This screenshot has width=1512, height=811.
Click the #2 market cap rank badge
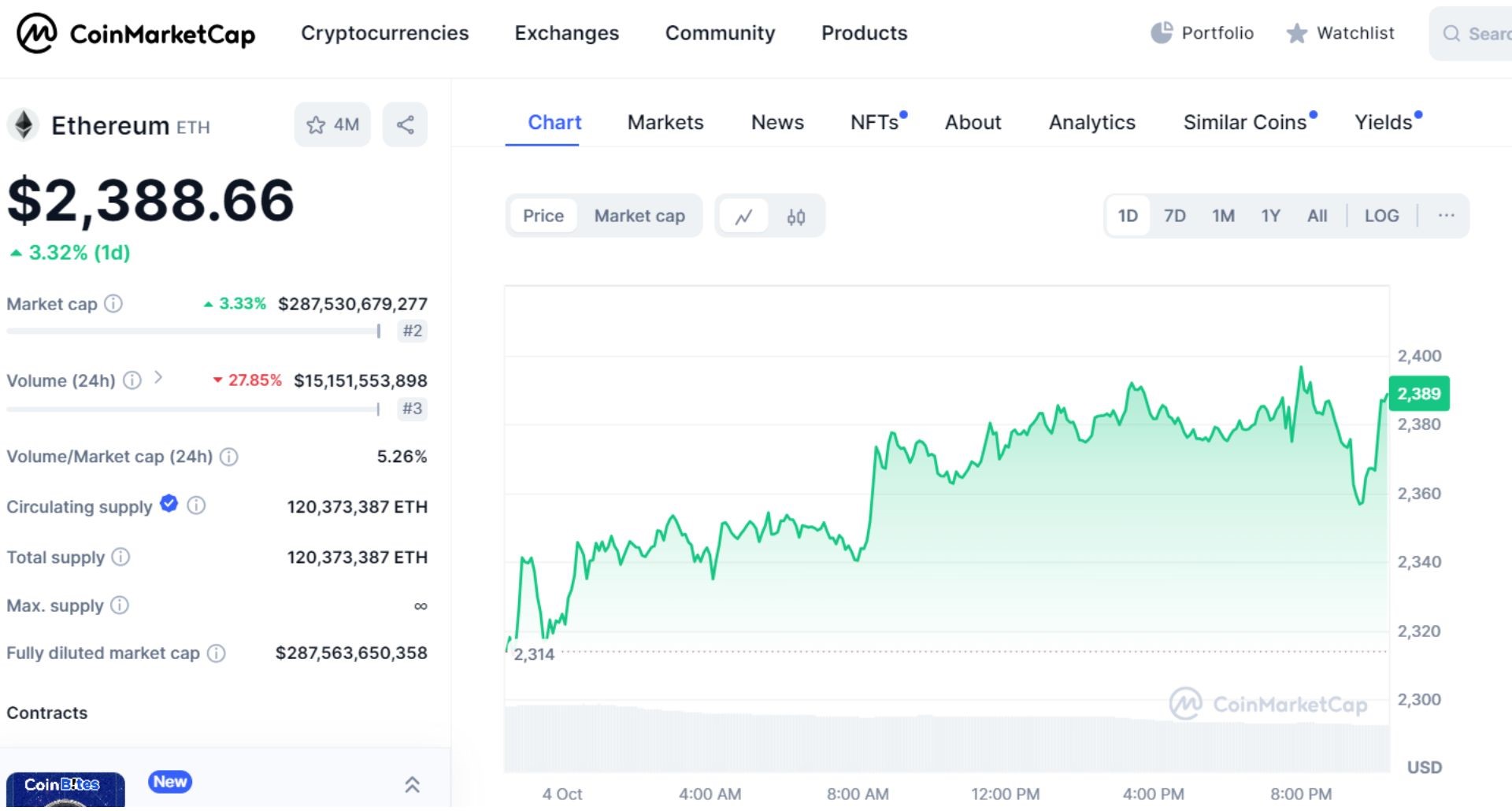click(x=412, y=331)
